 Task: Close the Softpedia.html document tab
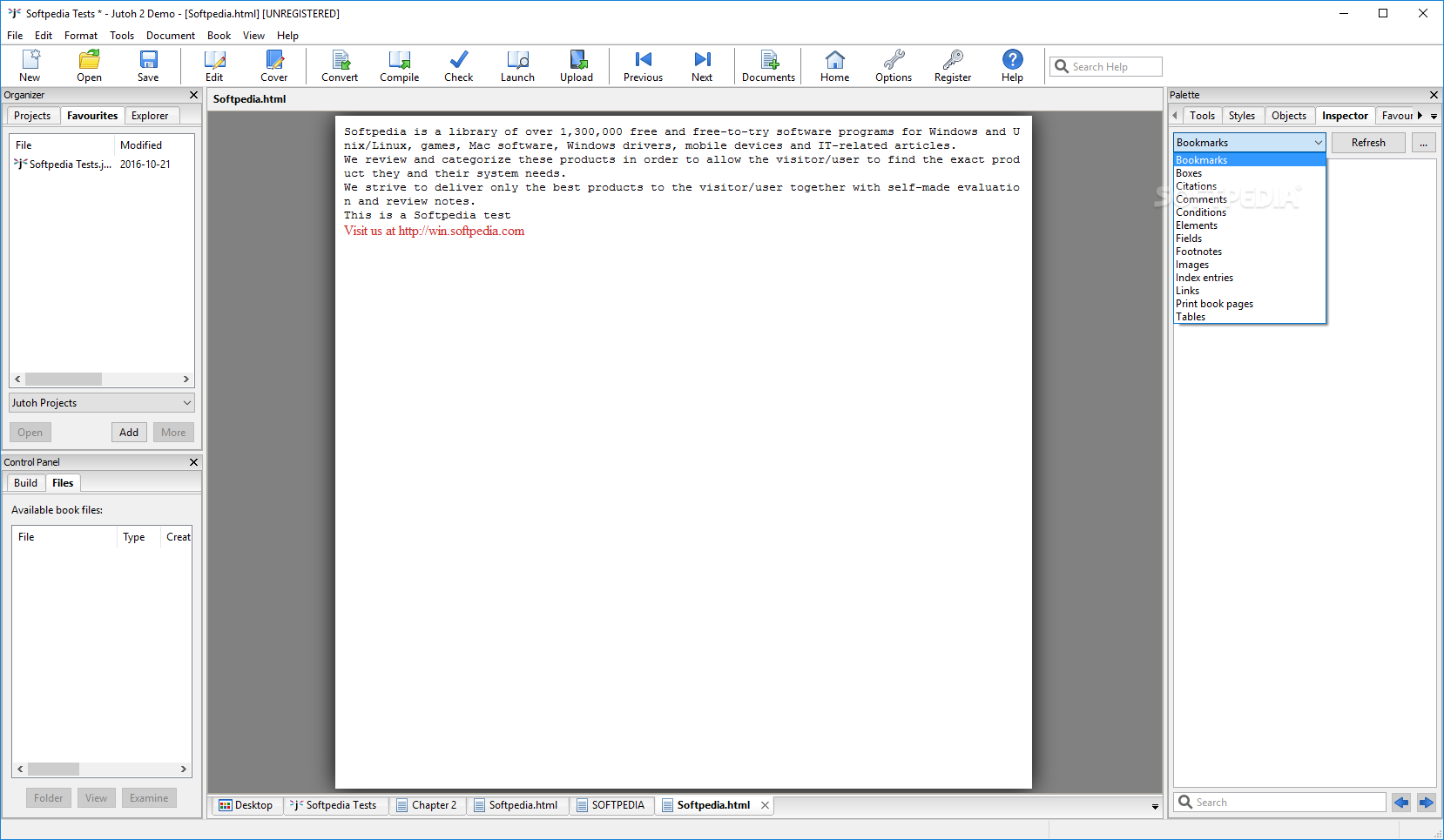(x=765, y=805)
